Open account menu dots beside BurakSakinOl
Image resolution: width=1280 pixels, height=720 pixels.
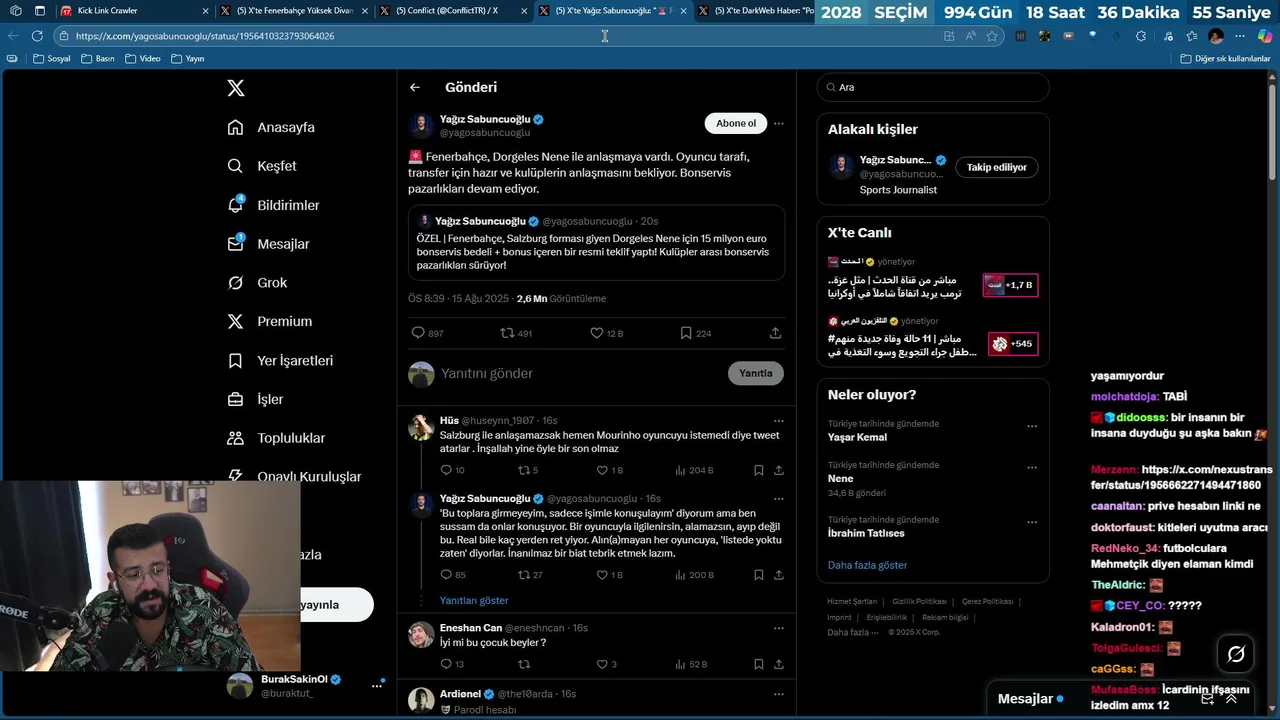click(x=377, y=685)
